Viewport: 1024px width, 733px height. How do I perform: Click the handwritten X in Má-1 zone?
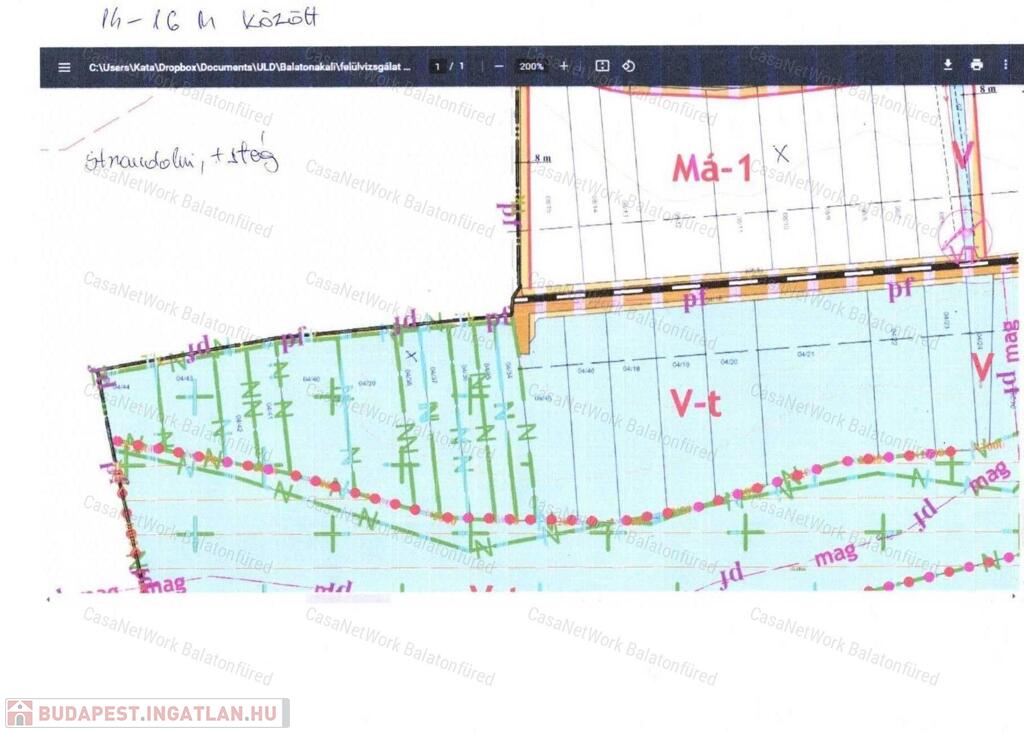point(781,154)
